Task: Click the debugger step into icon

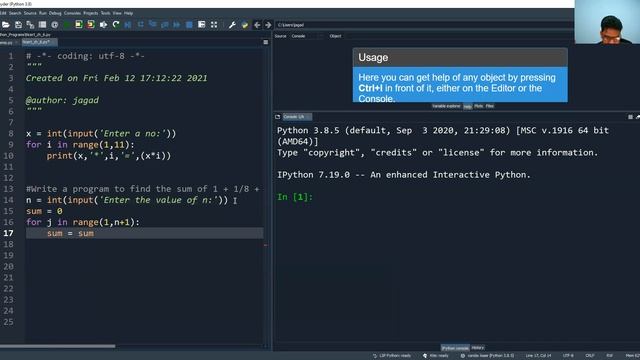Action: click(x=152, y=25)
